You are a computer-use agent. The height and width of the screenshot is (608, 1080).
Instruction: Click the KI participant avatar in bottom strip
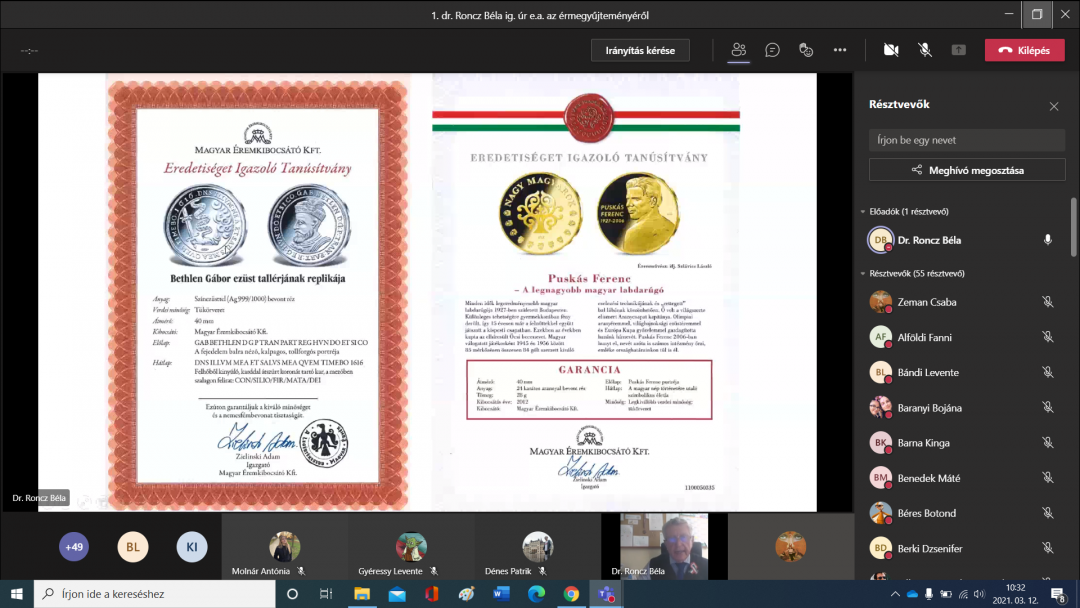pos(191,547)
